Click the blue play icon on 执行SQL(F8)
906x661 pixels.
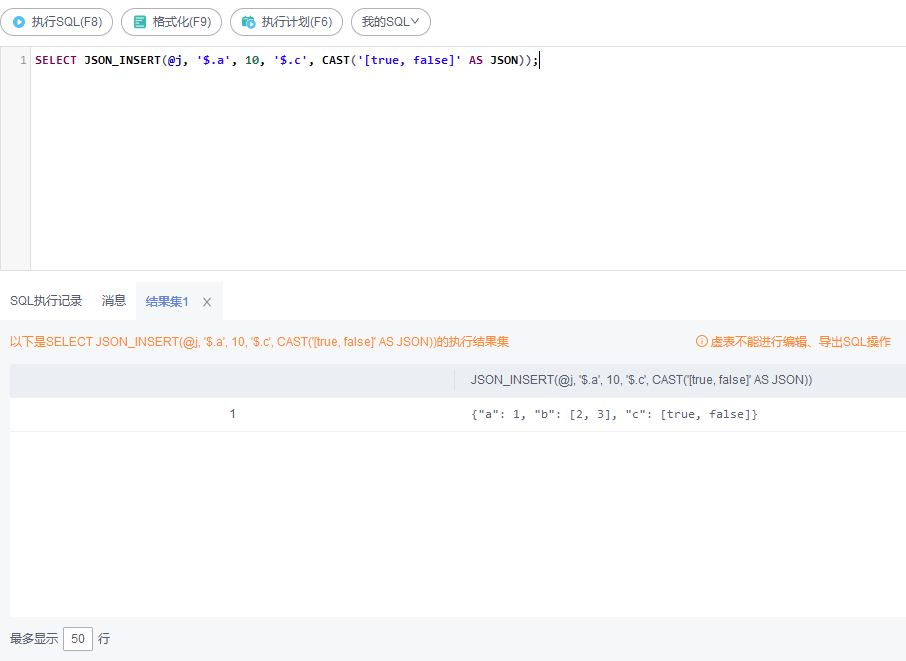(x=18, y=22)
